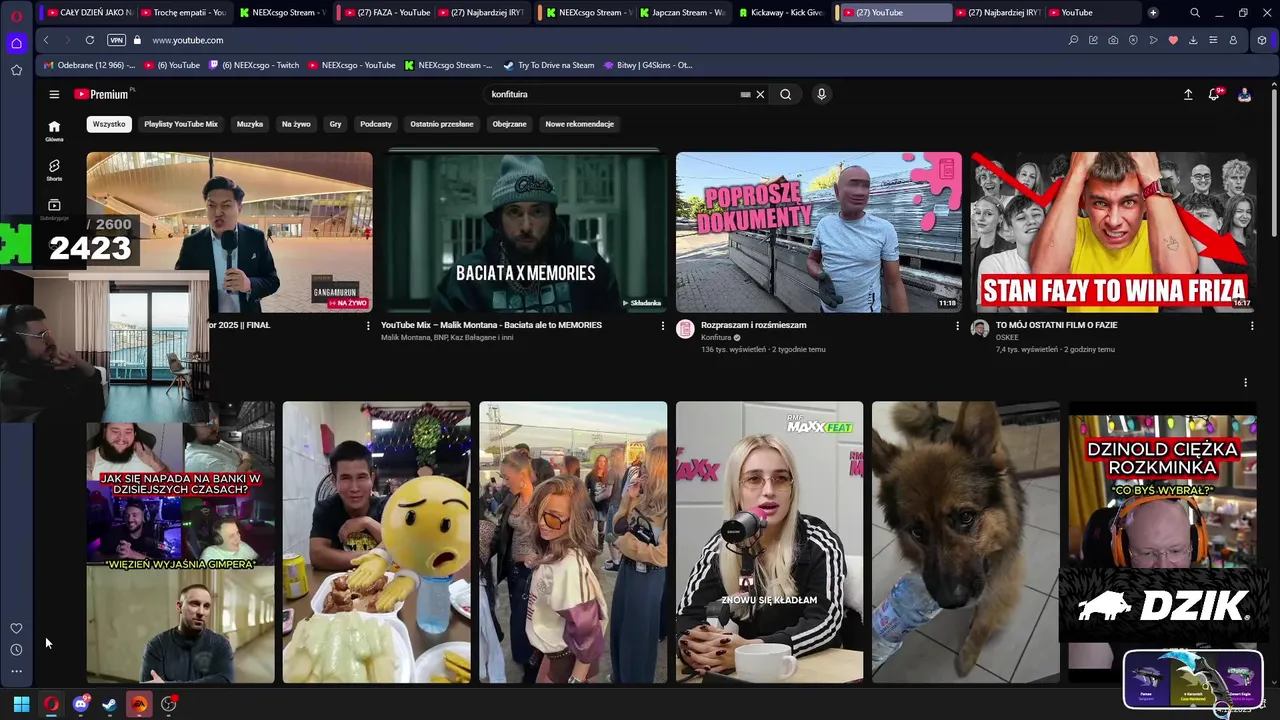Screen dimensions: 1280x720
Task: Start voice search with microphone icon
Action: tap(821, 94)
